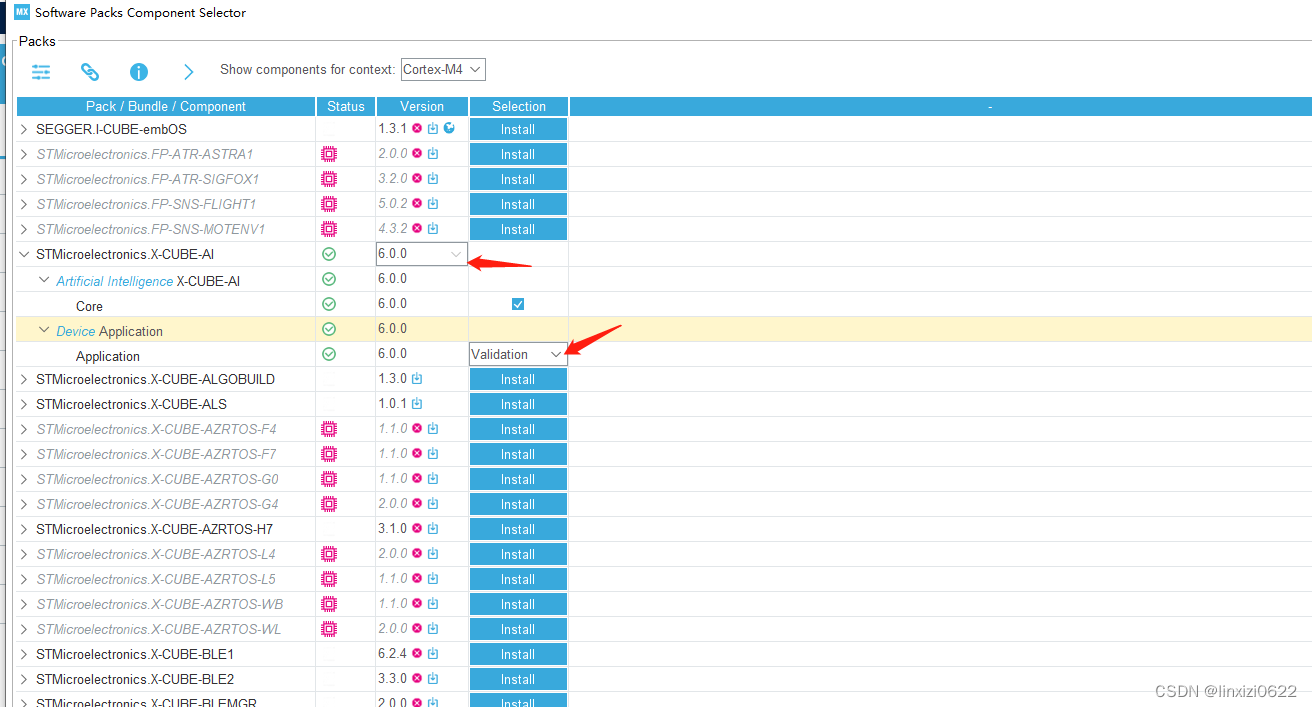Collapse the Device Application bundle
The height and width of the screenshot is (707, 1312).
pos(44,330)
